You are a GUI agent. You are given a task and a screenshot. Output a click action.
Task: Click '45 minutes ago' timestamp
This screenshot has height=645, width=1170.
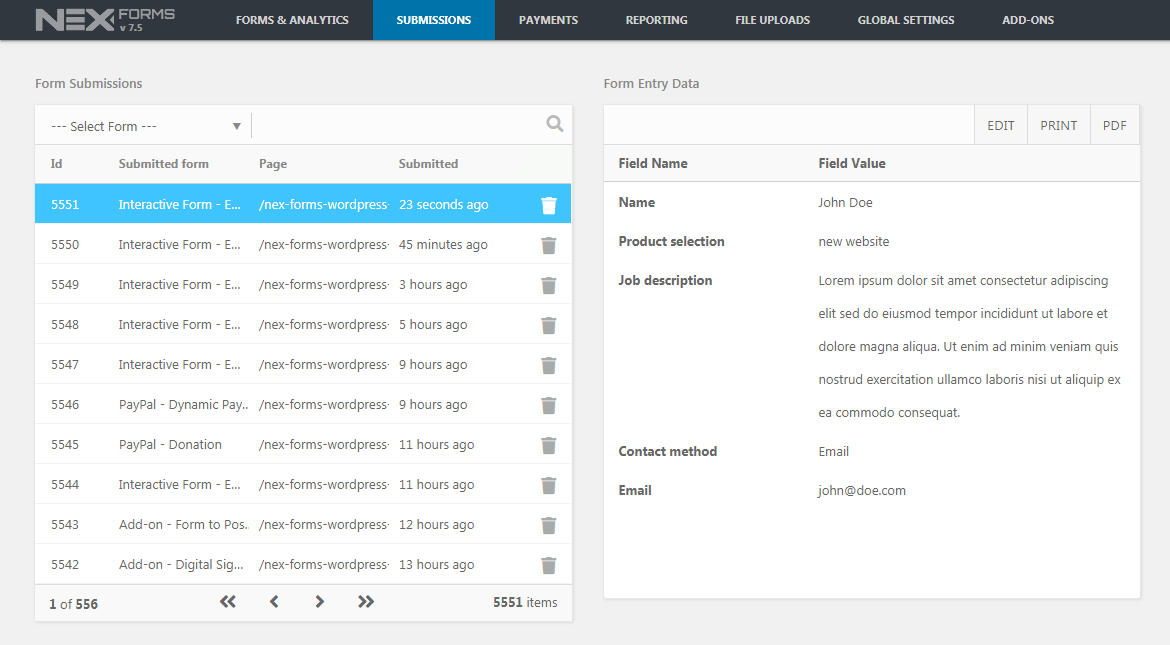pyautogui.click(x=443, y=244)
